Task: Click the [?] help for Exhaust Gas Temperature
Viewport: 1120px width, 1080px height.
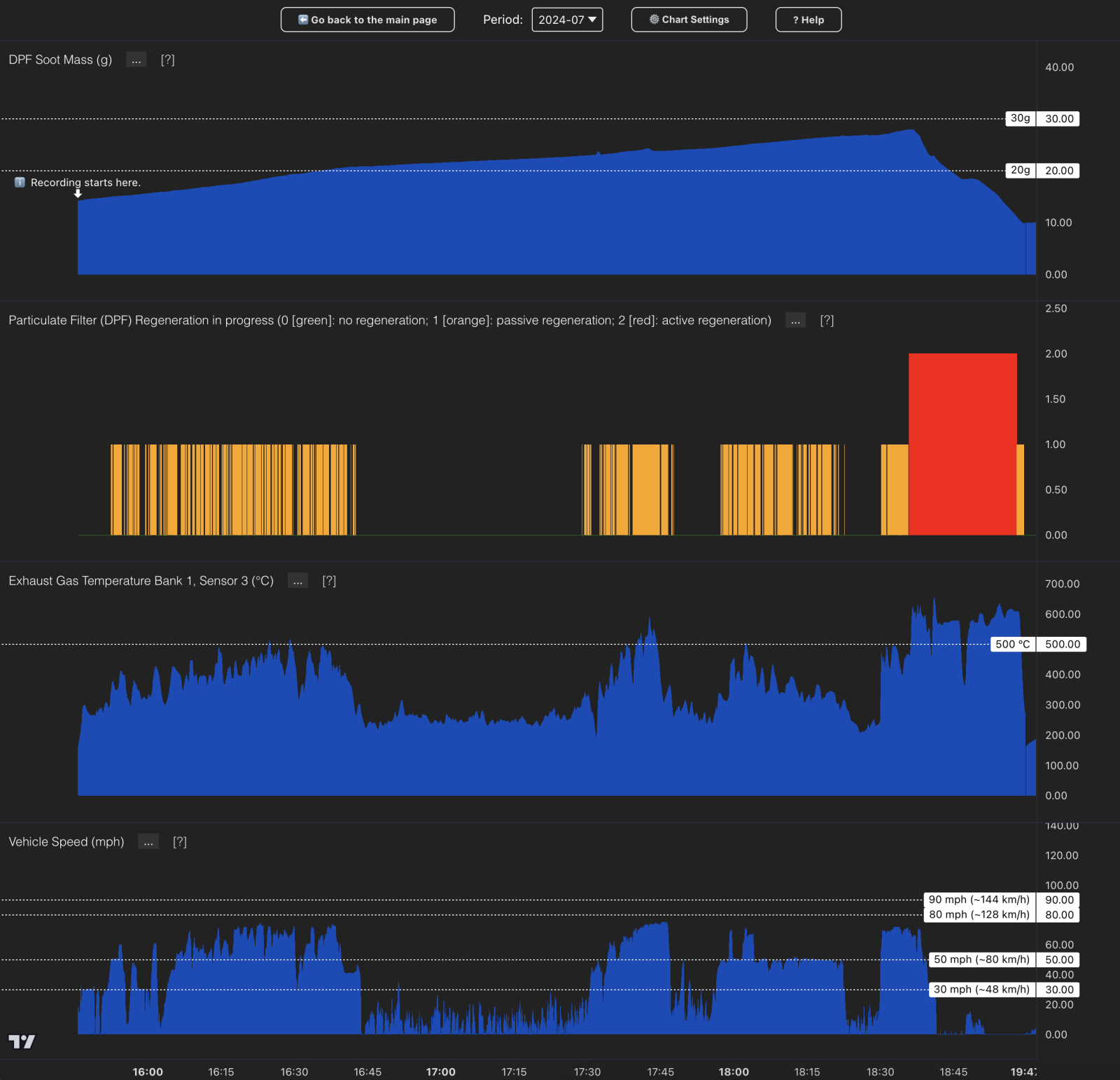Action: click(x=329, y=581)
